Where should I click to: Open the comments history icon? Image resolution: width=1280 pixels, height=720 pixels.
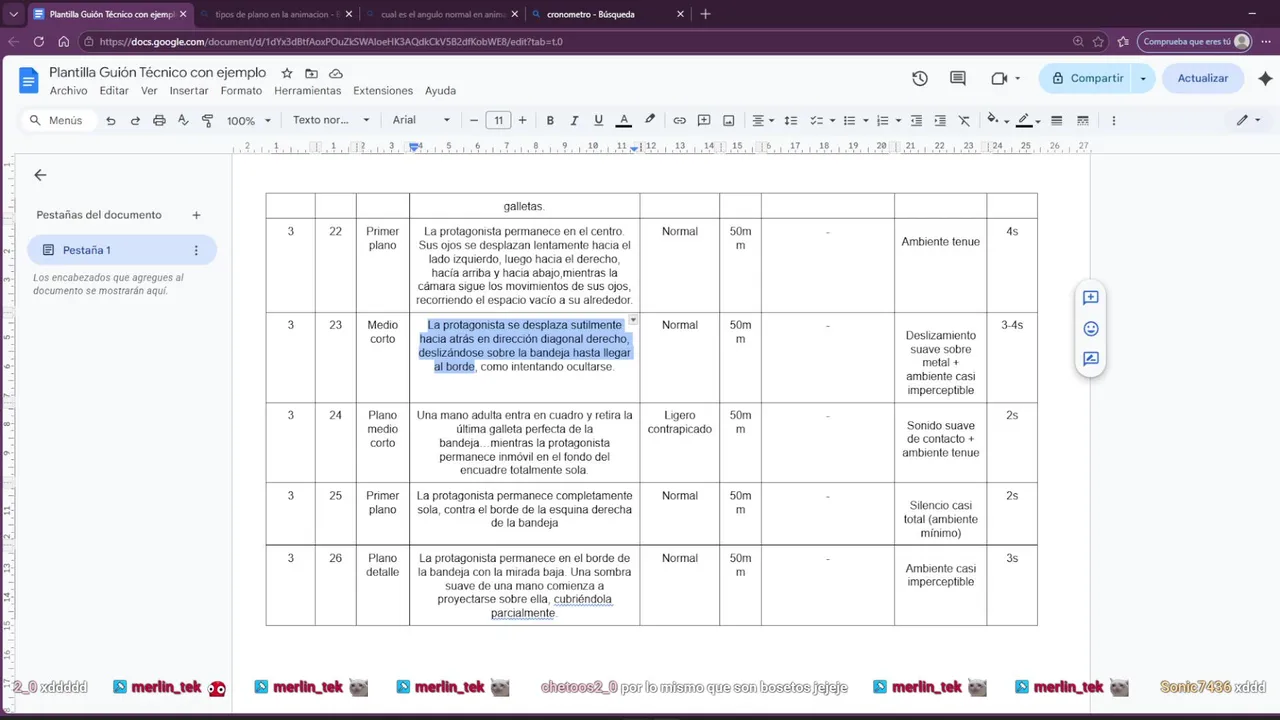pyautogui.click(x=958, y=78)
